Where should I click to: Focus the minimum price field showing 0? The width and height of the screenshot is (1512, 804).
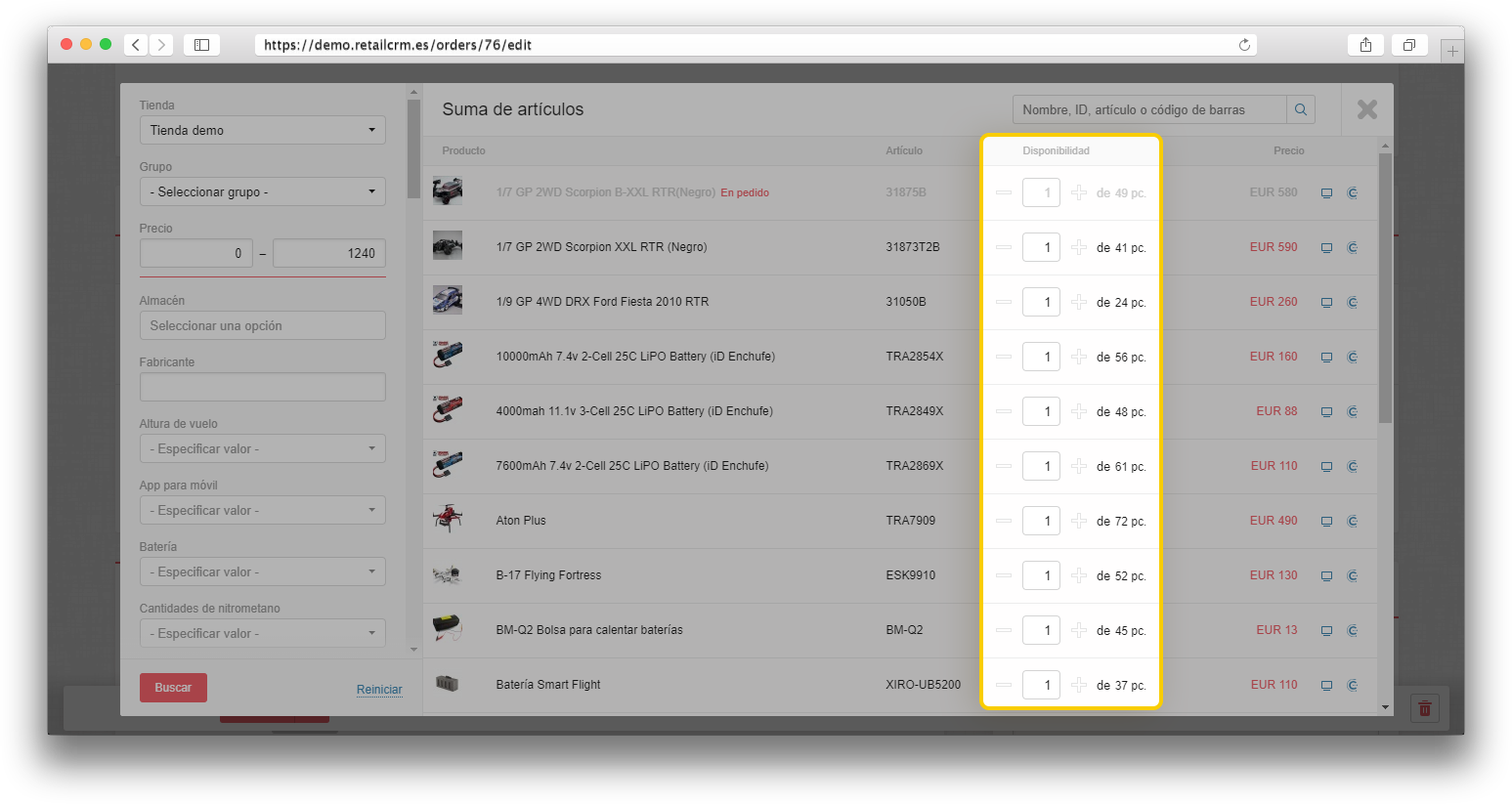coord(196,253)
